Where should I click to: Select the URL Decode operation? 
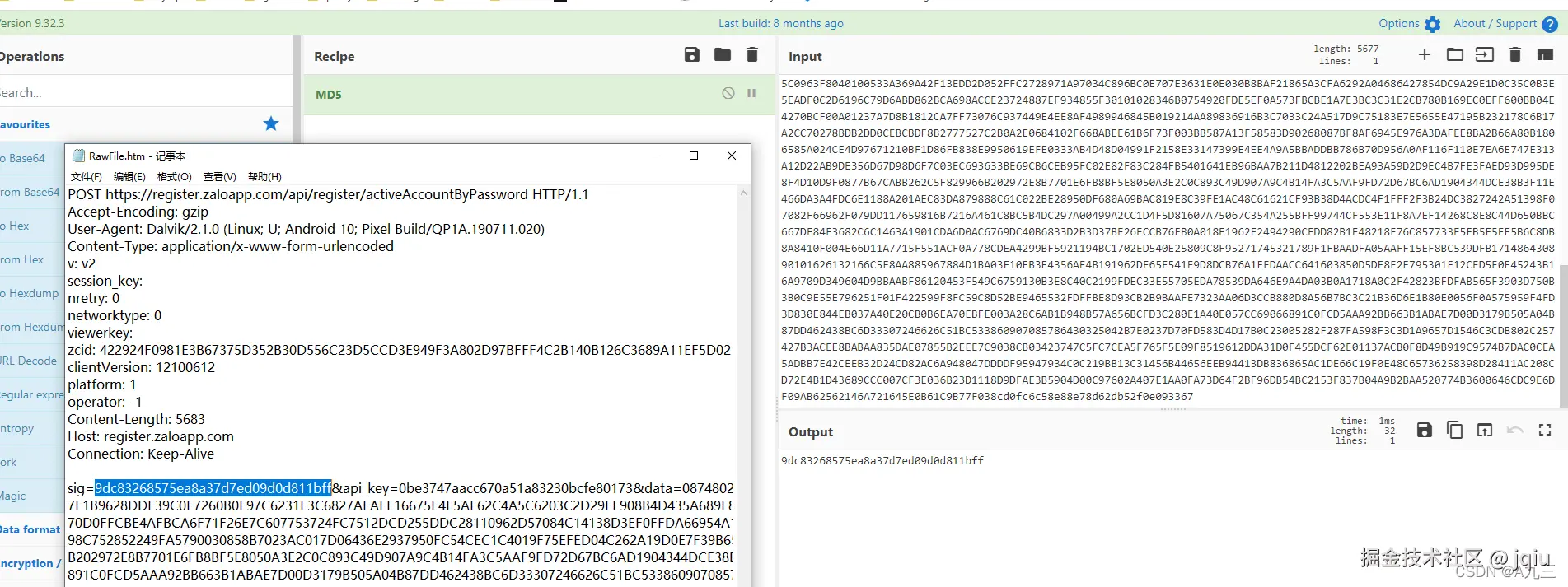(x=29, y=361)
